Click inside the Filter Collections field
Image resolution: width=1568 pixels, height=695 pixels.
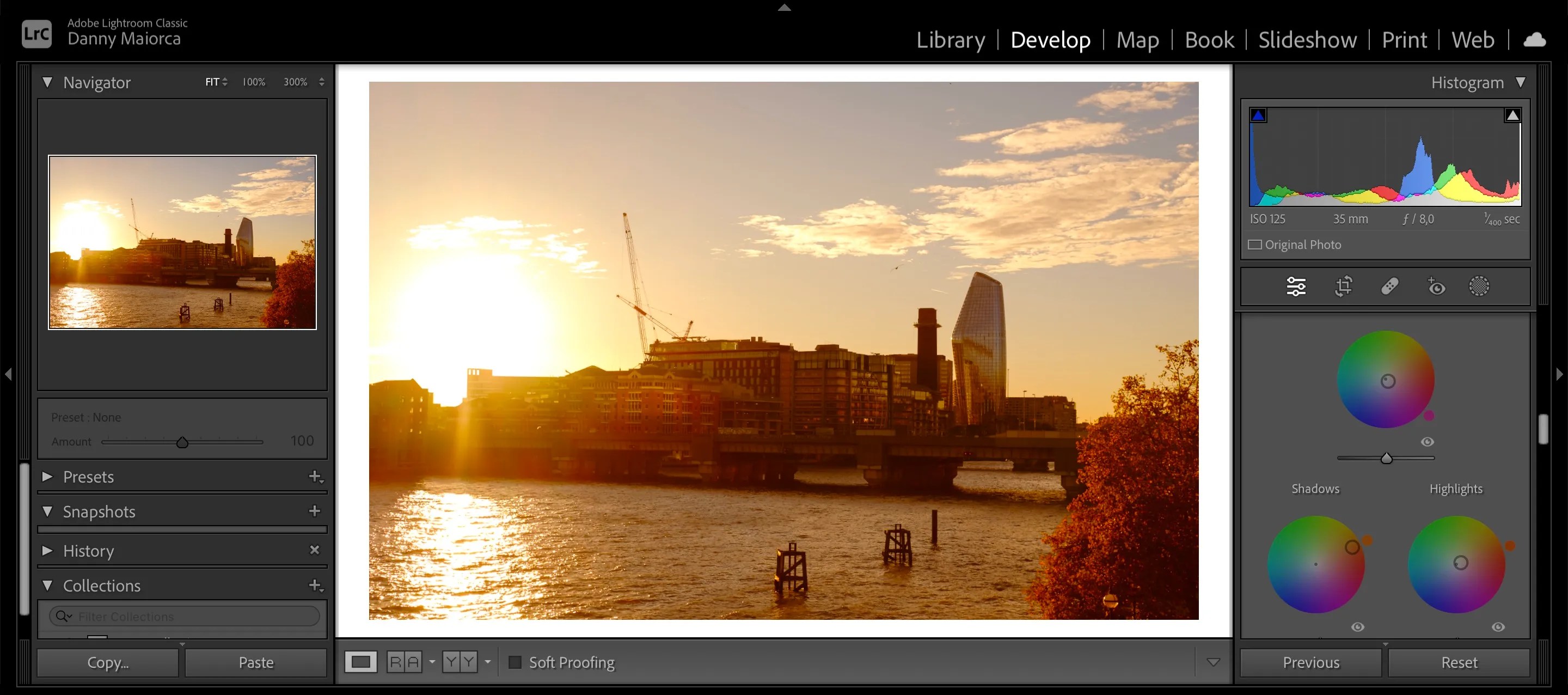[182, 616]
